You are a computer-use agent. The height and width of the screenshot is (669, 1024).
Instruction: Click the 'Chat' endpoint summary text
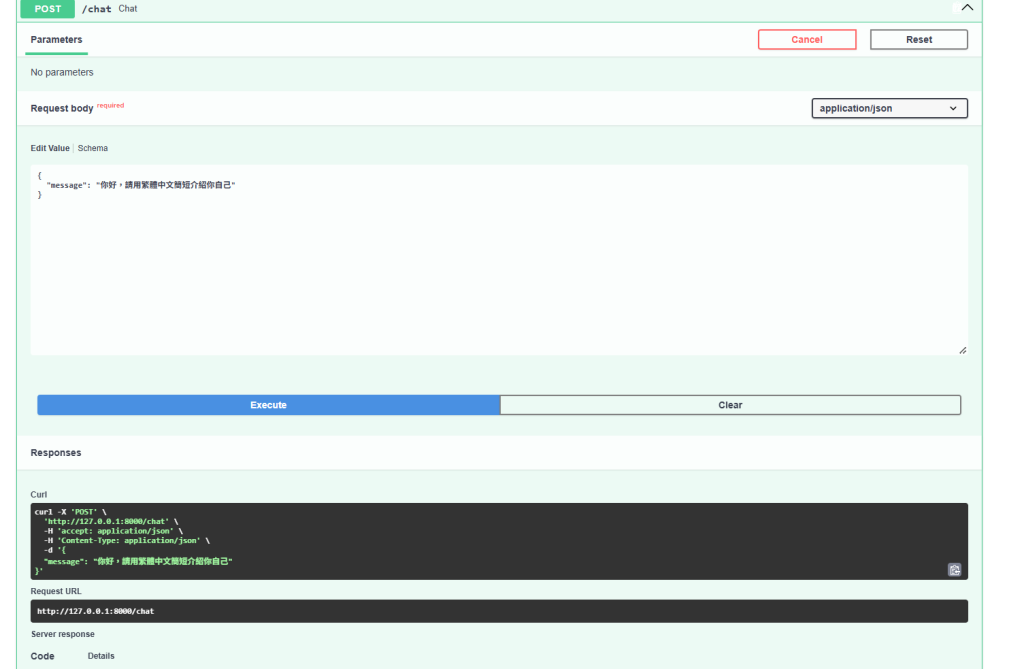(x=128, y=8)
